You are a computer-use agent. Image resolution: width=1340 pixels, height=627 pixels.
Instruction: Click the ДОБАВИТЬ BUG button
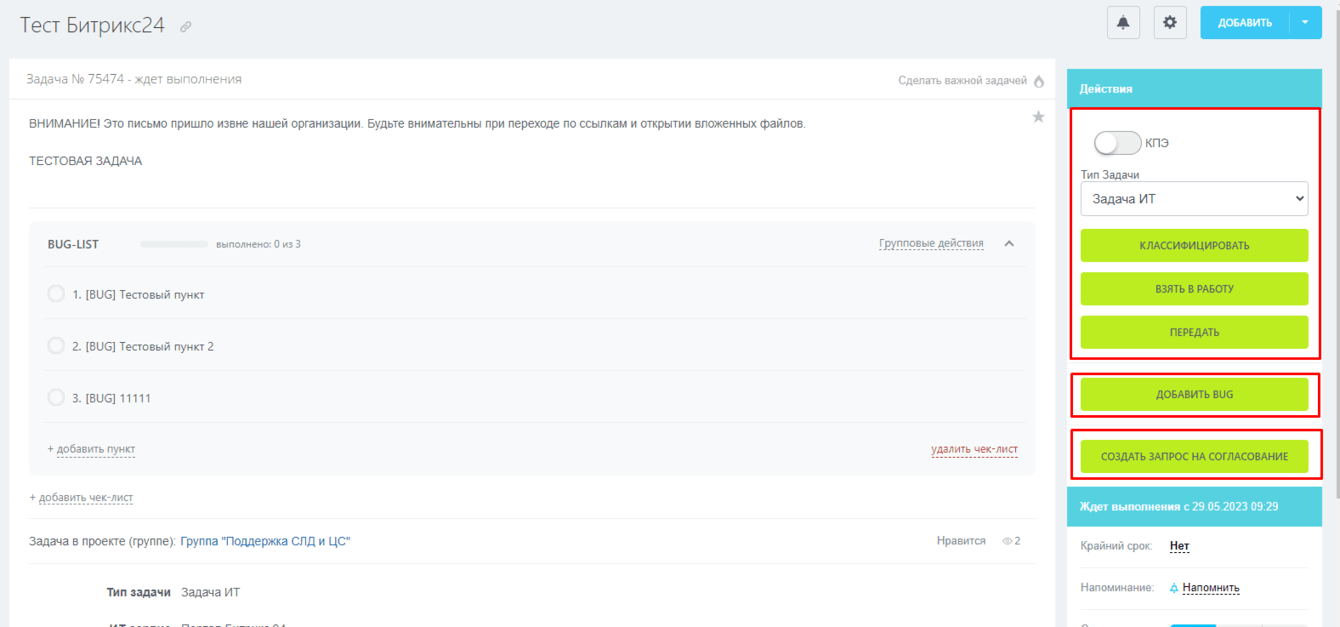coord(1194,394)
